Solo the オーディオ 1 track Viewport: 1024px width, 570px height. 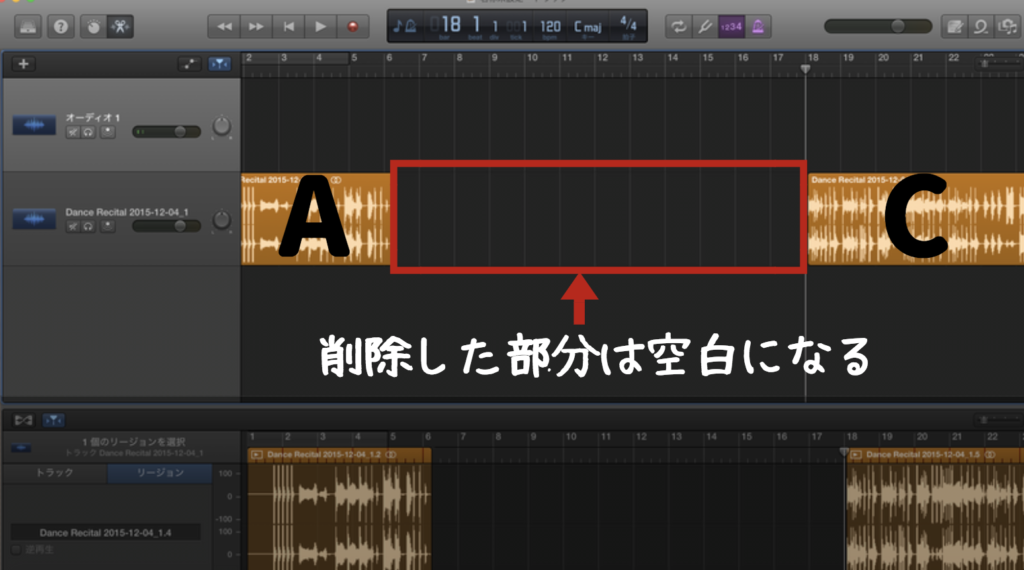coord(88,132)
